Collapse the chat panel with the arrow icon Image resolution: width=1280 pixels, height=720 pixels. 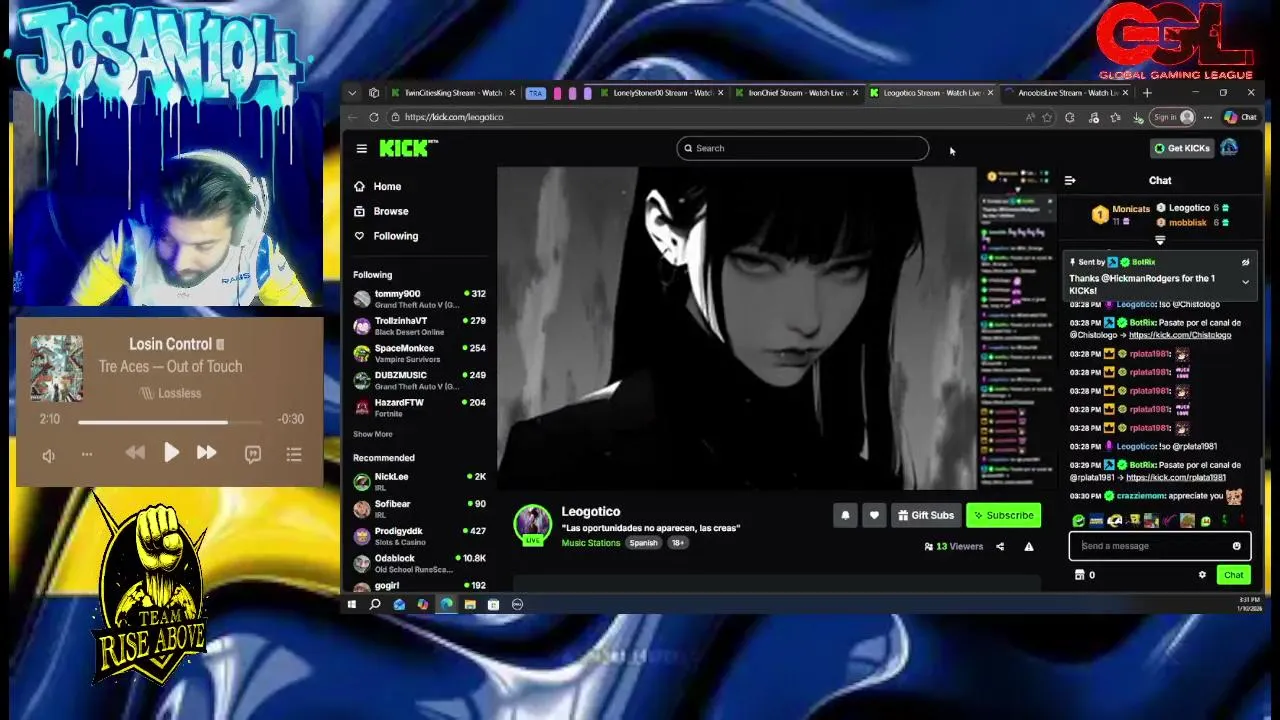tap(1070, 181)
